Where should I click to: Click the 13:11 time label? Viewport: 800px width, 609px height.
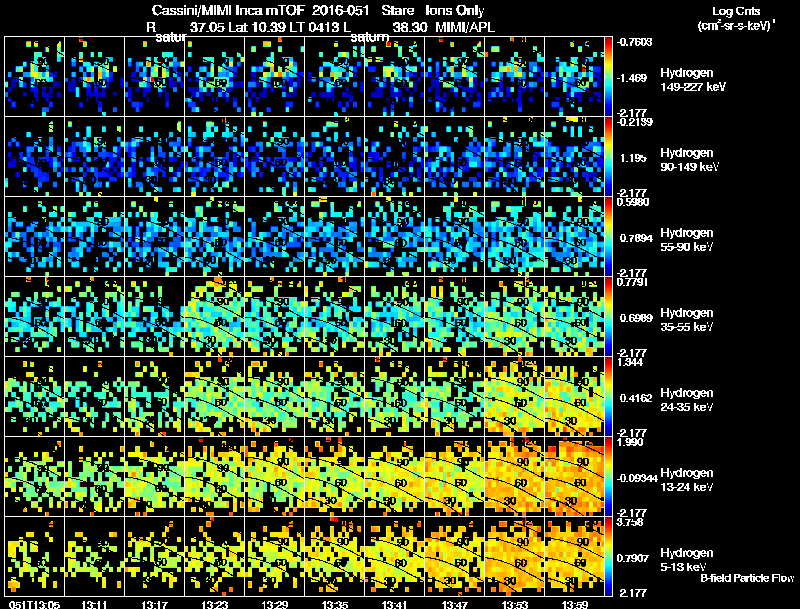pyautogui.click(x=94, y=604)
